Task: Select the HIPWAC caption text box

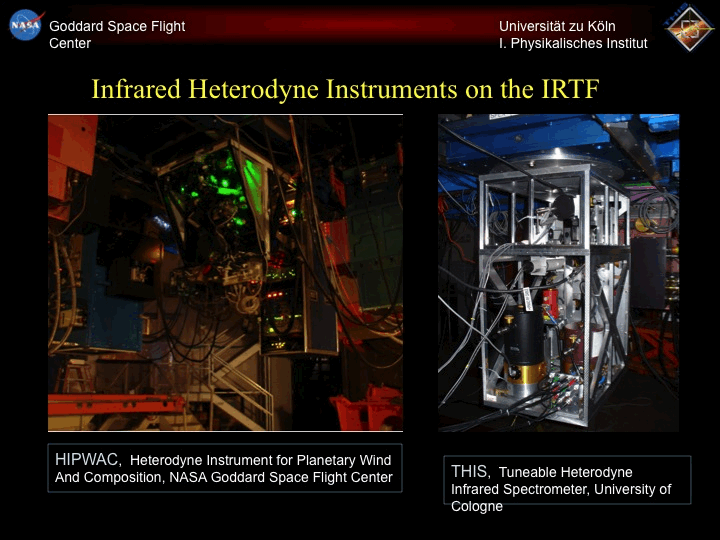Action: 225,468
